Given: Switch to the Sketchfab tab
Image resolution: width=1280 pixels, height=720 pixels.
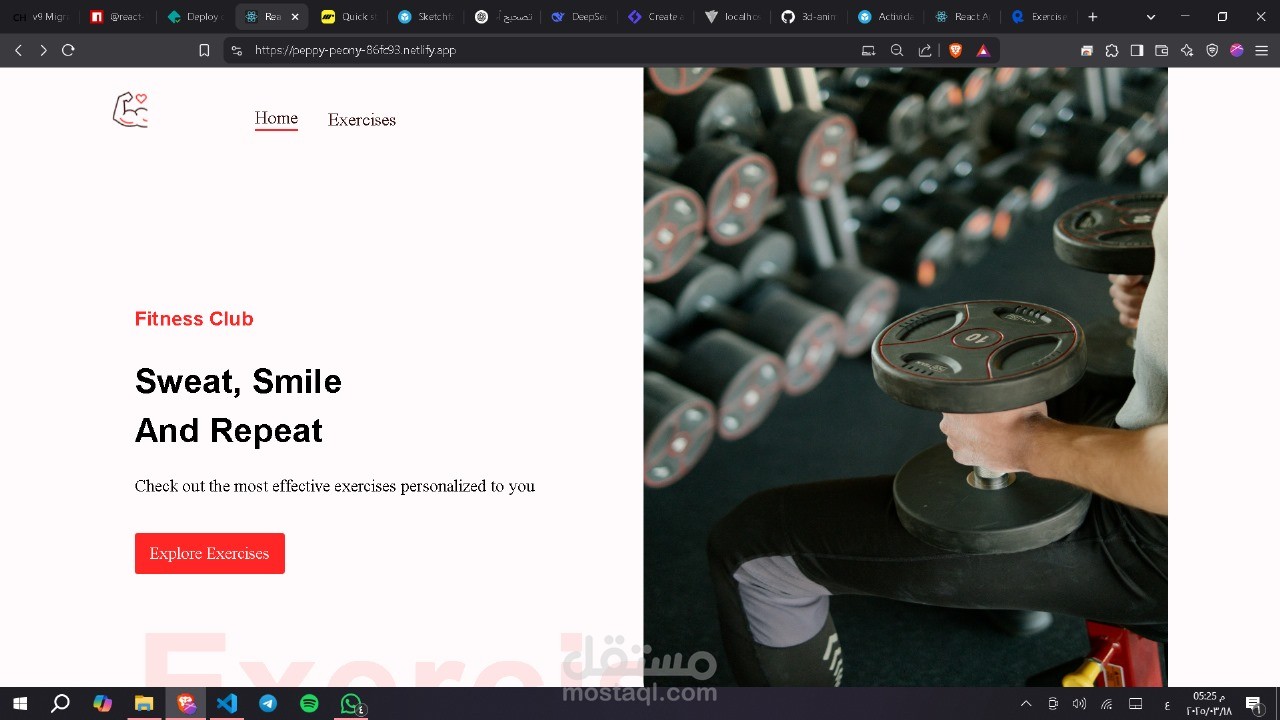Looking at the screenshot, I should pyautogui.click(x=425, y=16).
